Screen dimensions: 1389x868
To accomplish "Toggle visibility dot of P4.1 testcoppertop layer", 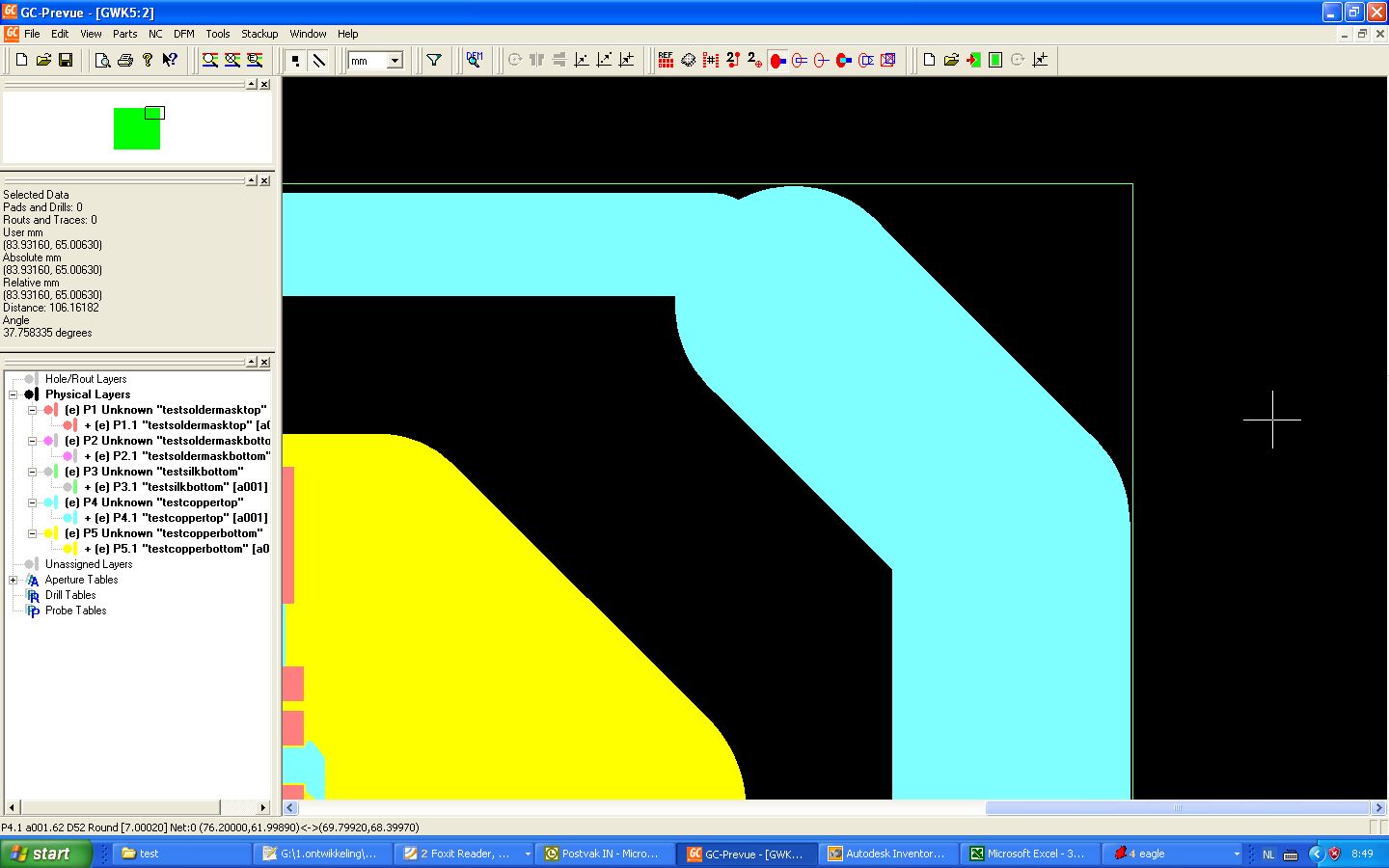I will click(x=68, y=518).
